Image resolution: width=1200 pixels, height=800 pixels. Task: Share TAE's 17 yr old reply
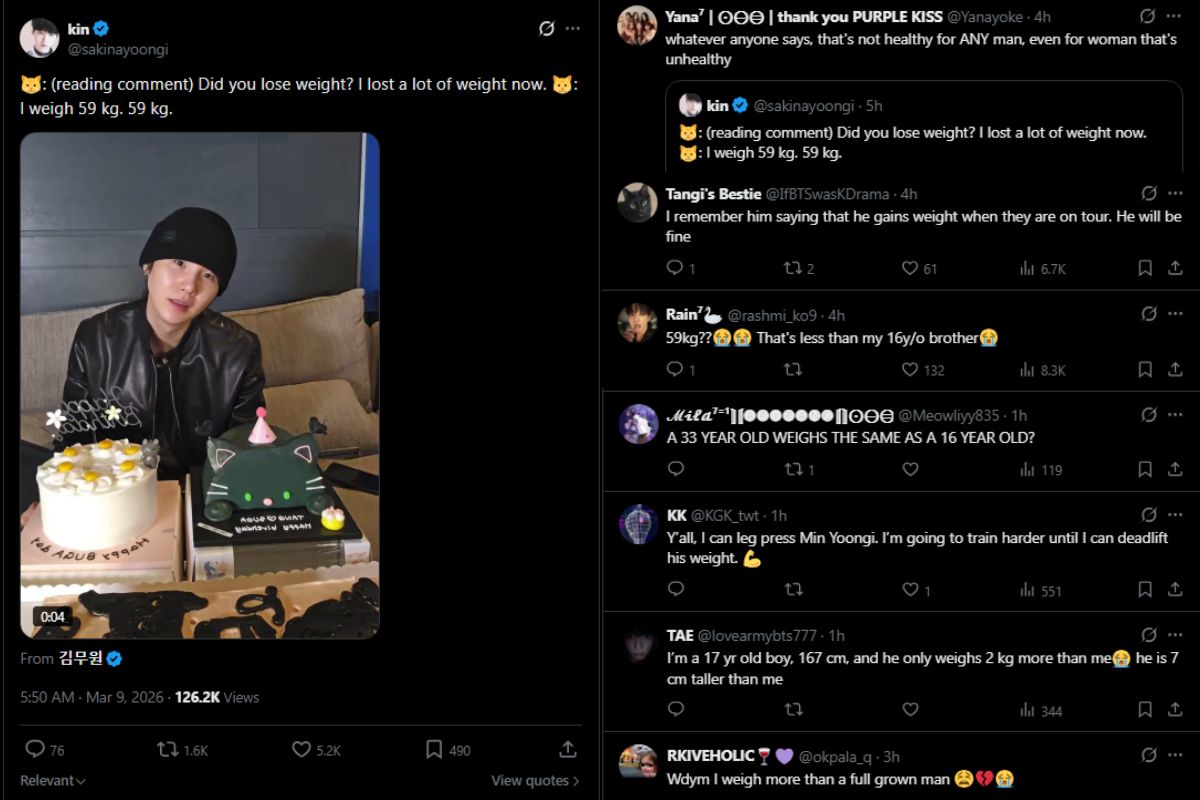coord(1175,711)
